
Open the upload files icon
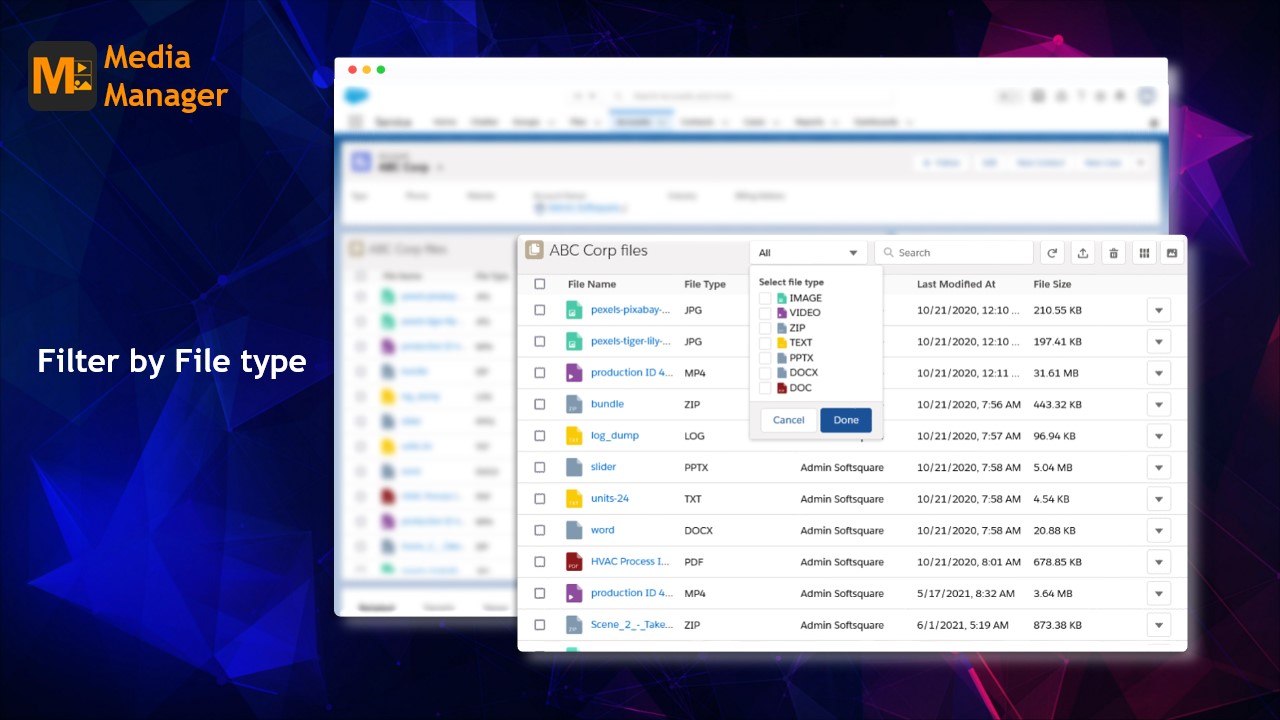(x=1082, y=252)
